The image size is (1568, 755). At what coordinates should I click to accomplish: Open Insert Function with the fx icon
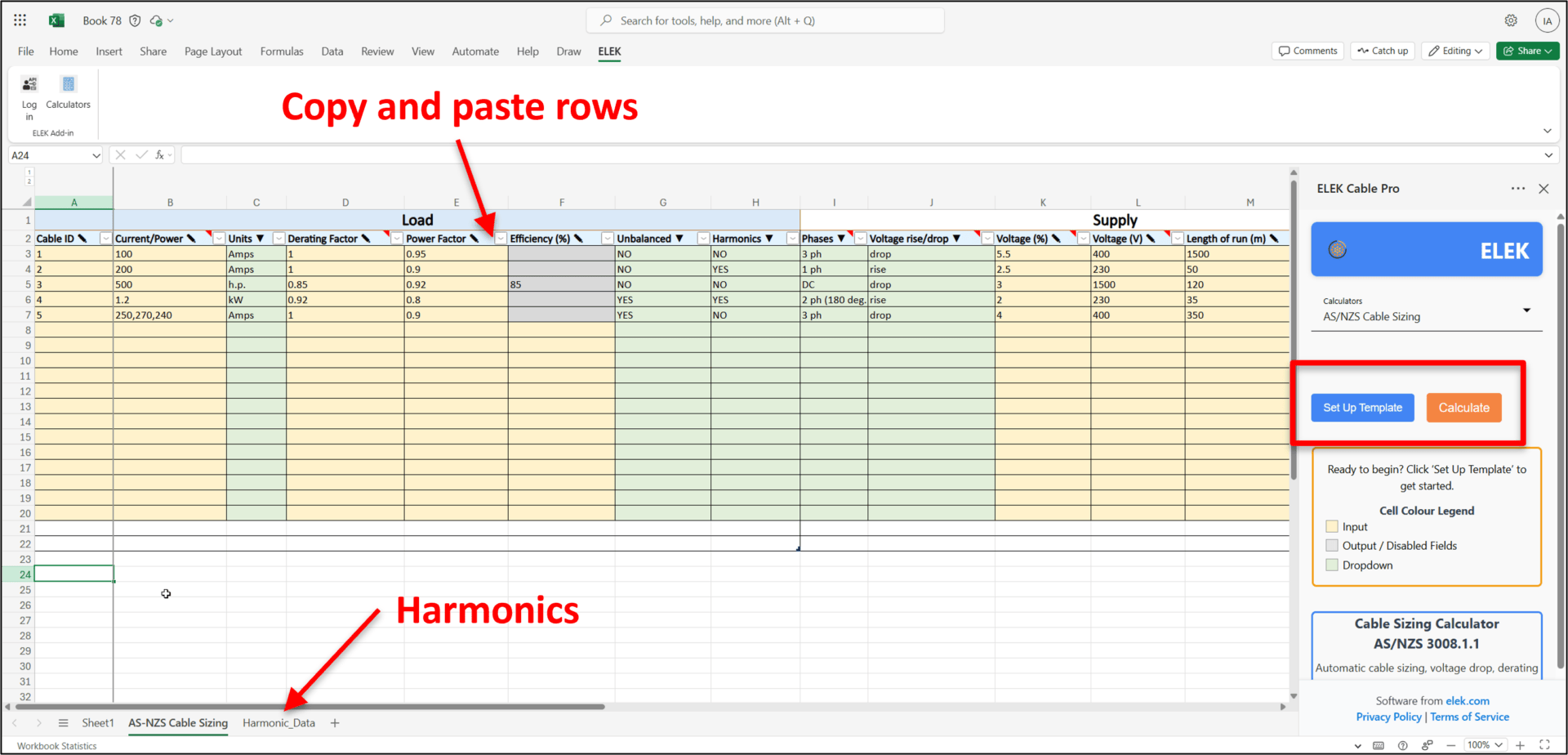[160, 154]
